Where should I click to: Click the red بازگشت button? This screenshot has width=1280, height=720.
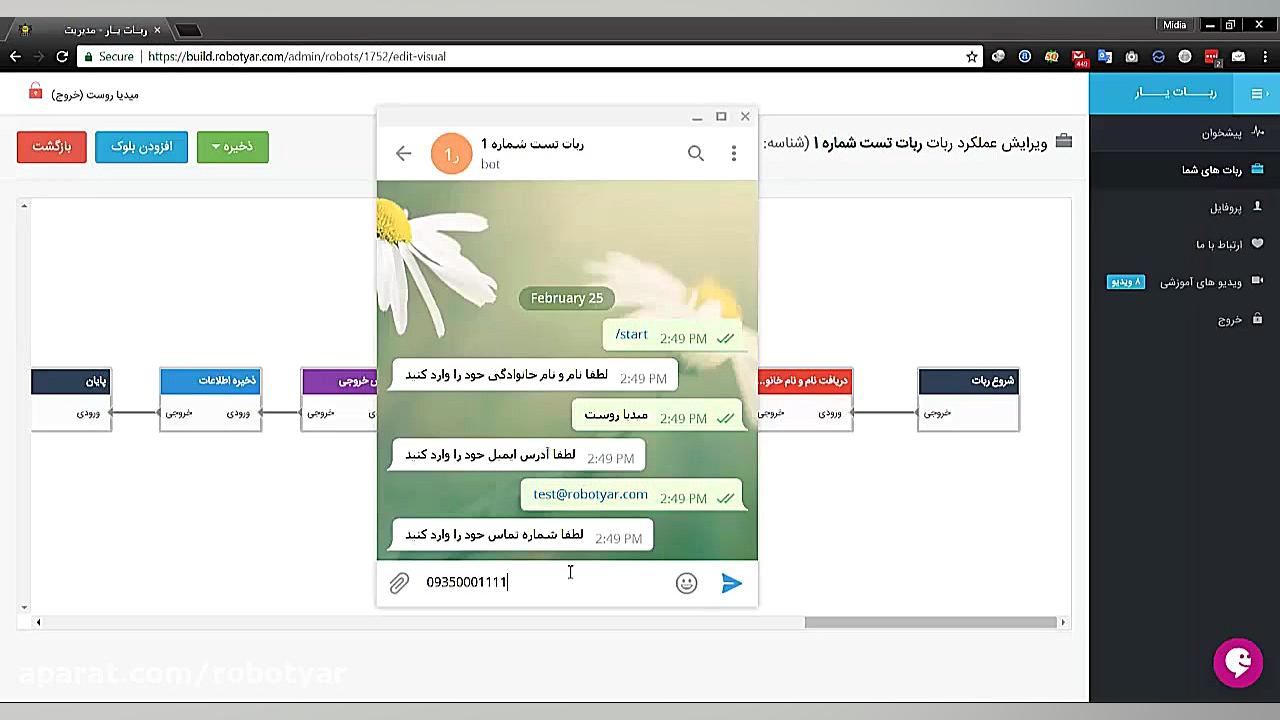click(51, 146)
